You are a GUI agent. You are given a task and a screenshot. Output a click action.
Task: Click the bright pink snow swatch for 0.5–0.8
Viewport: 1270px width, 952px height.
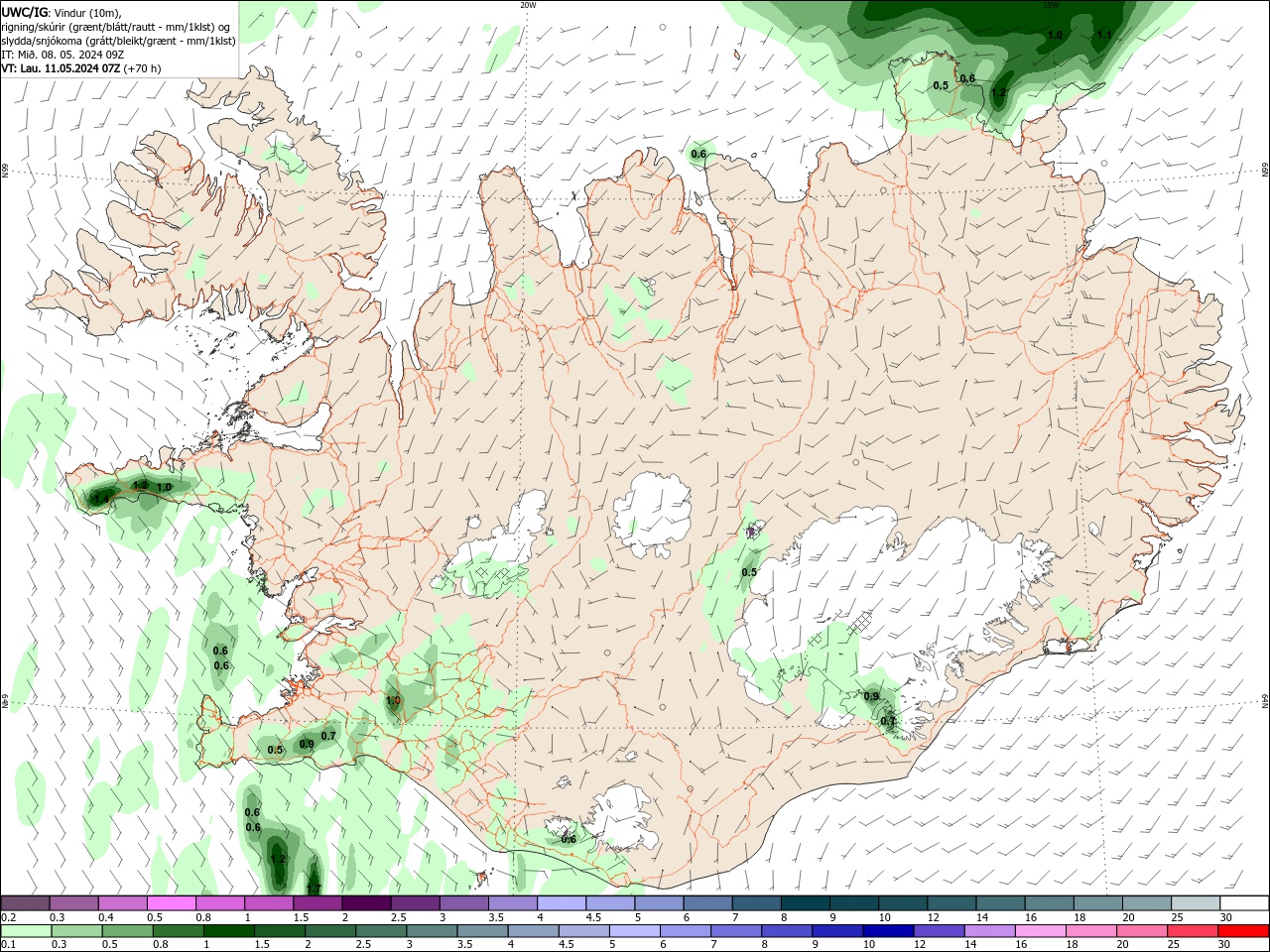[x=171, y=903]
